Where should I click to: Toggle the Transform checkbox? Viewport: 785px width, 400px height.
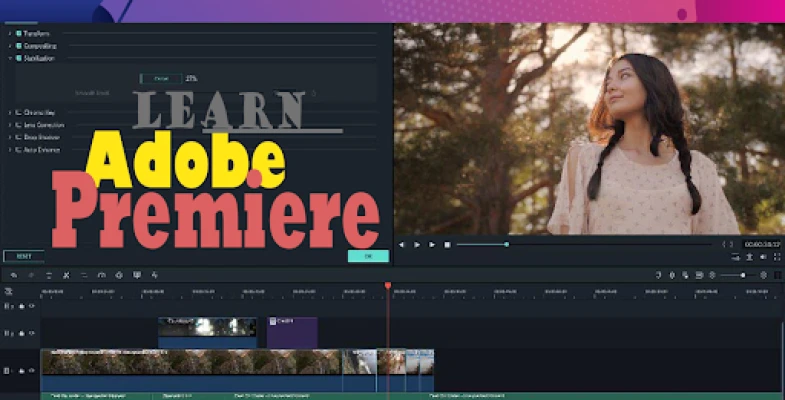tap(19, 34)
